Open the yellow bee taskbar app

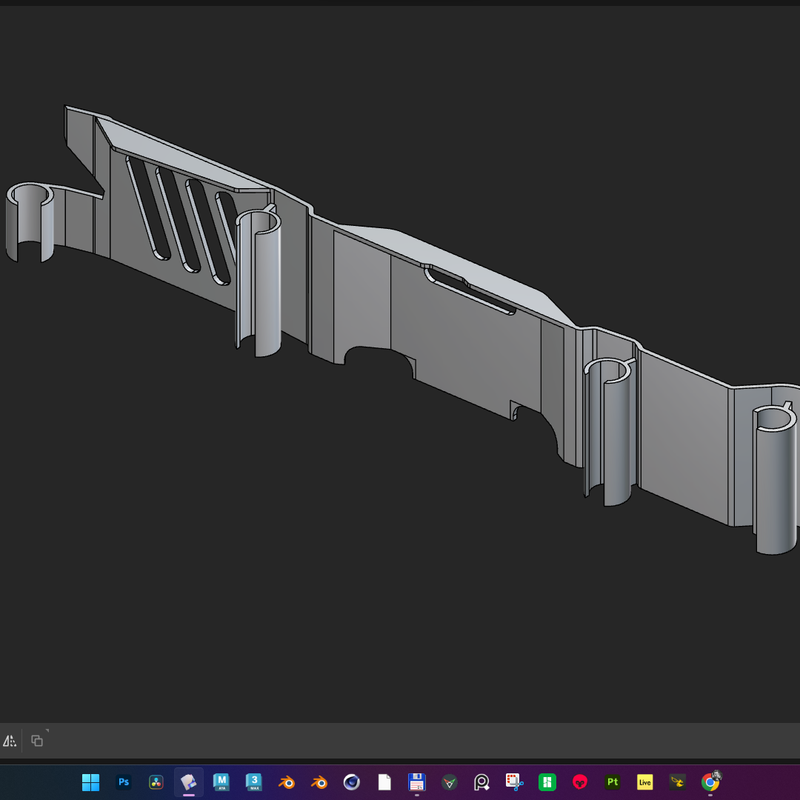[678, 782]
